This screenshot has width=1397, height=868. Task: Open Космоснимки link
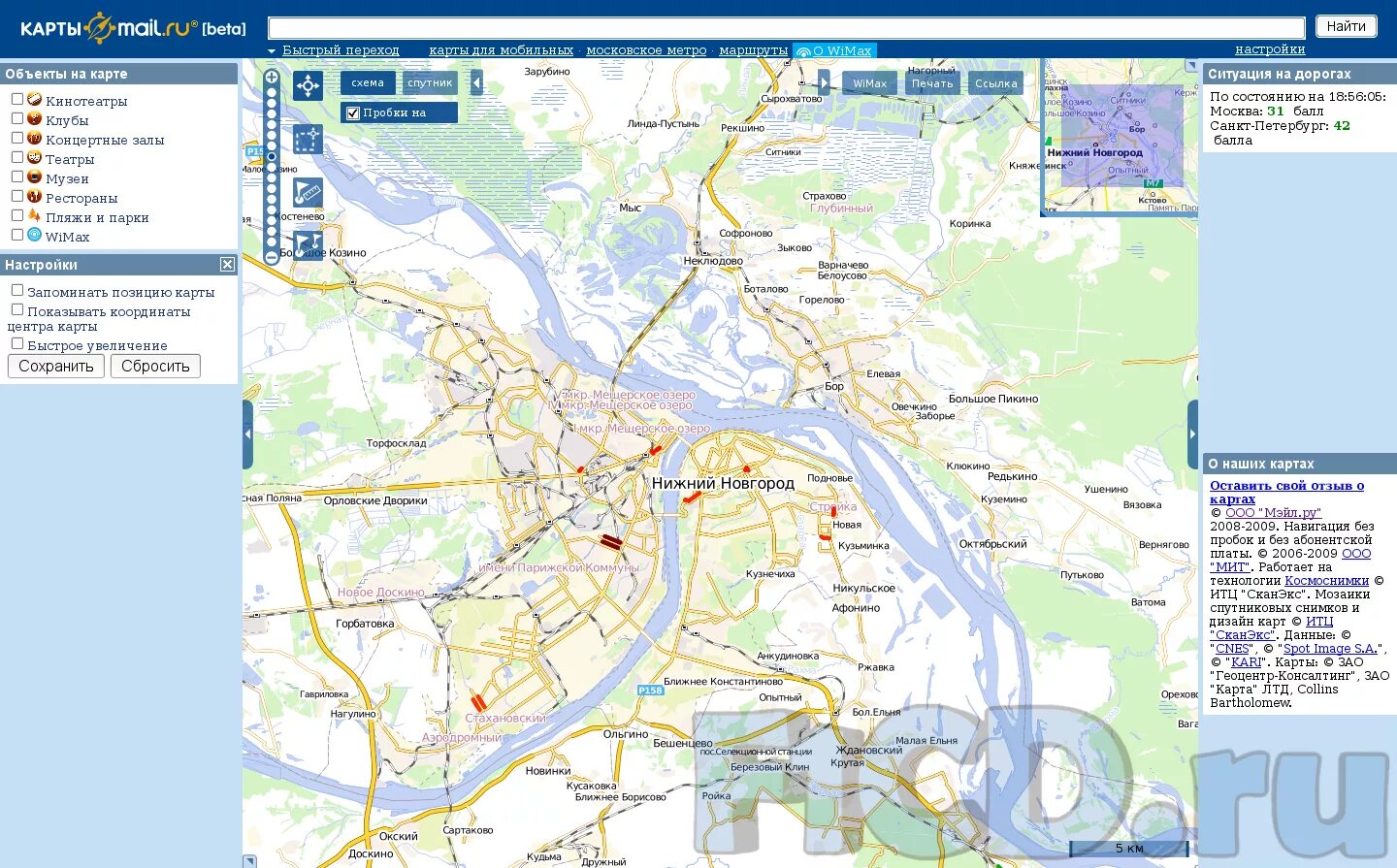pos(1326,580)
